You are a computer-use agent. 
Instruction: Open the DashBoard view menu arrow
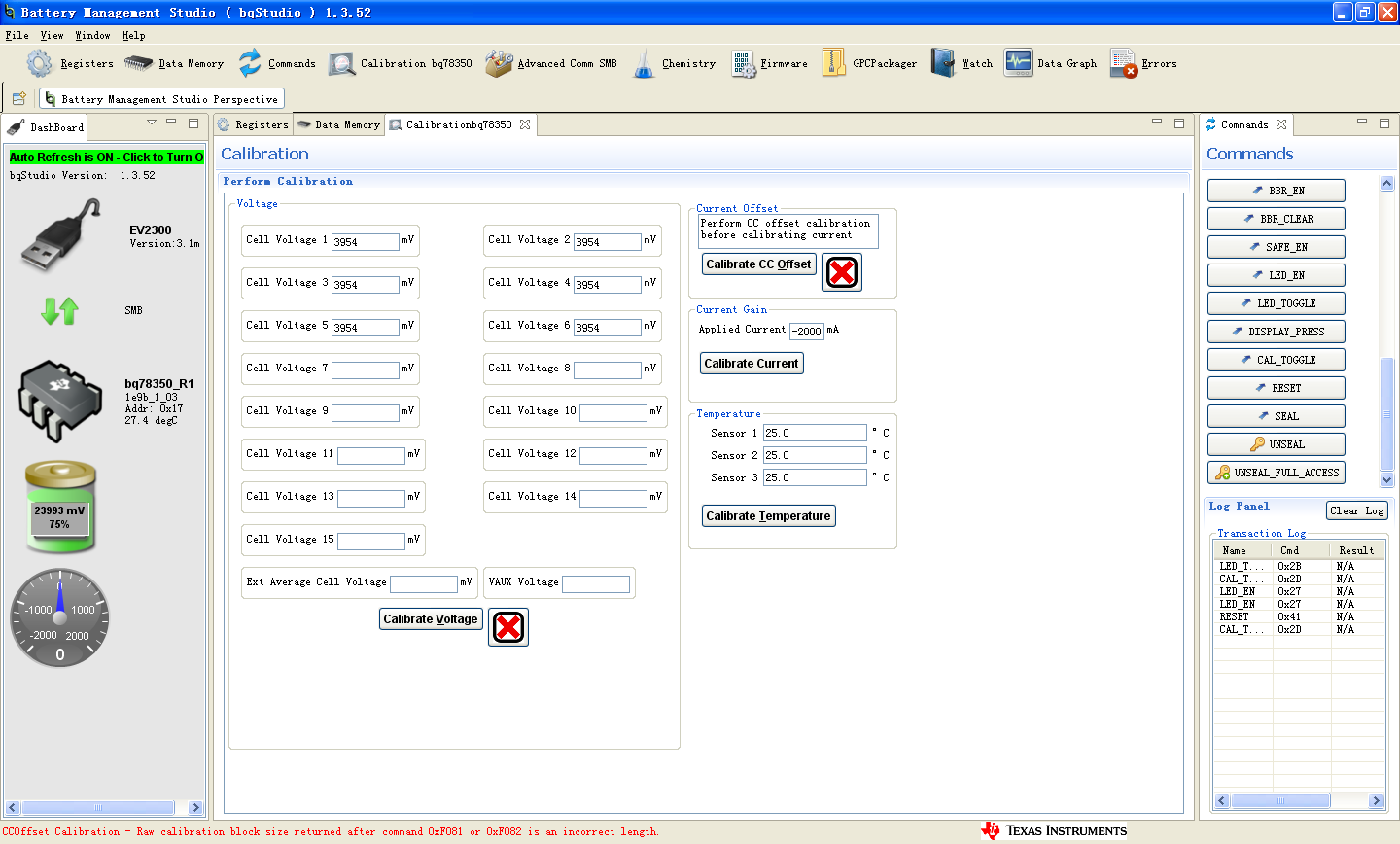pyautogui.click(x=152, y=123)
